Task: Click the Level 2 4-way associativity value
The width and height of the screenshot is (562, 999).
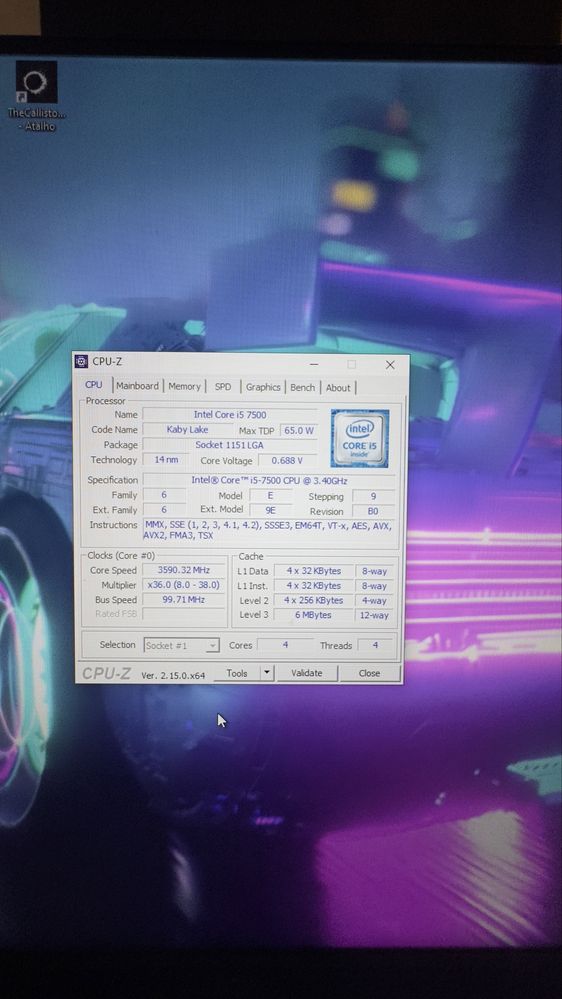Action: point(374,601)
